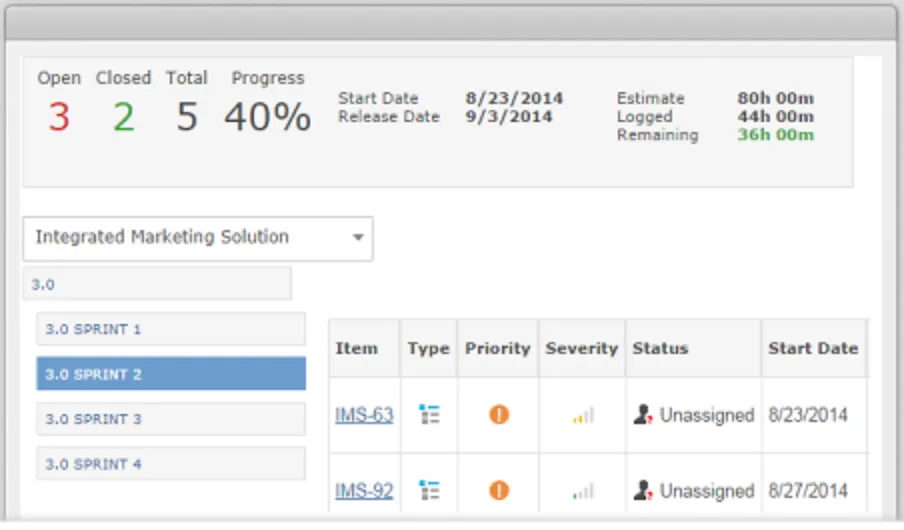Image resolution: width=904 pixels, height=530 pixels.
Task: Click the severity bars icon for IMS-92
Action: coord(583,491)
